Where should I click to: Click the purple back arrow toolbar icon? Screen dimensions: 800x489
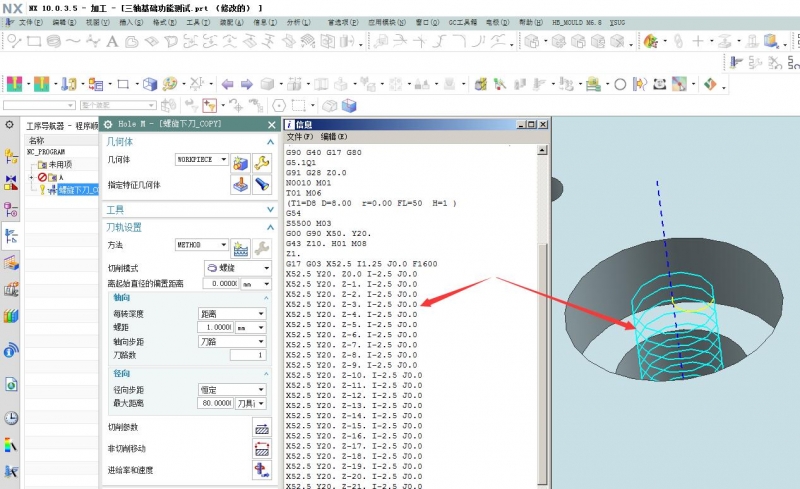pyautogui.click(x=228, y=84)
